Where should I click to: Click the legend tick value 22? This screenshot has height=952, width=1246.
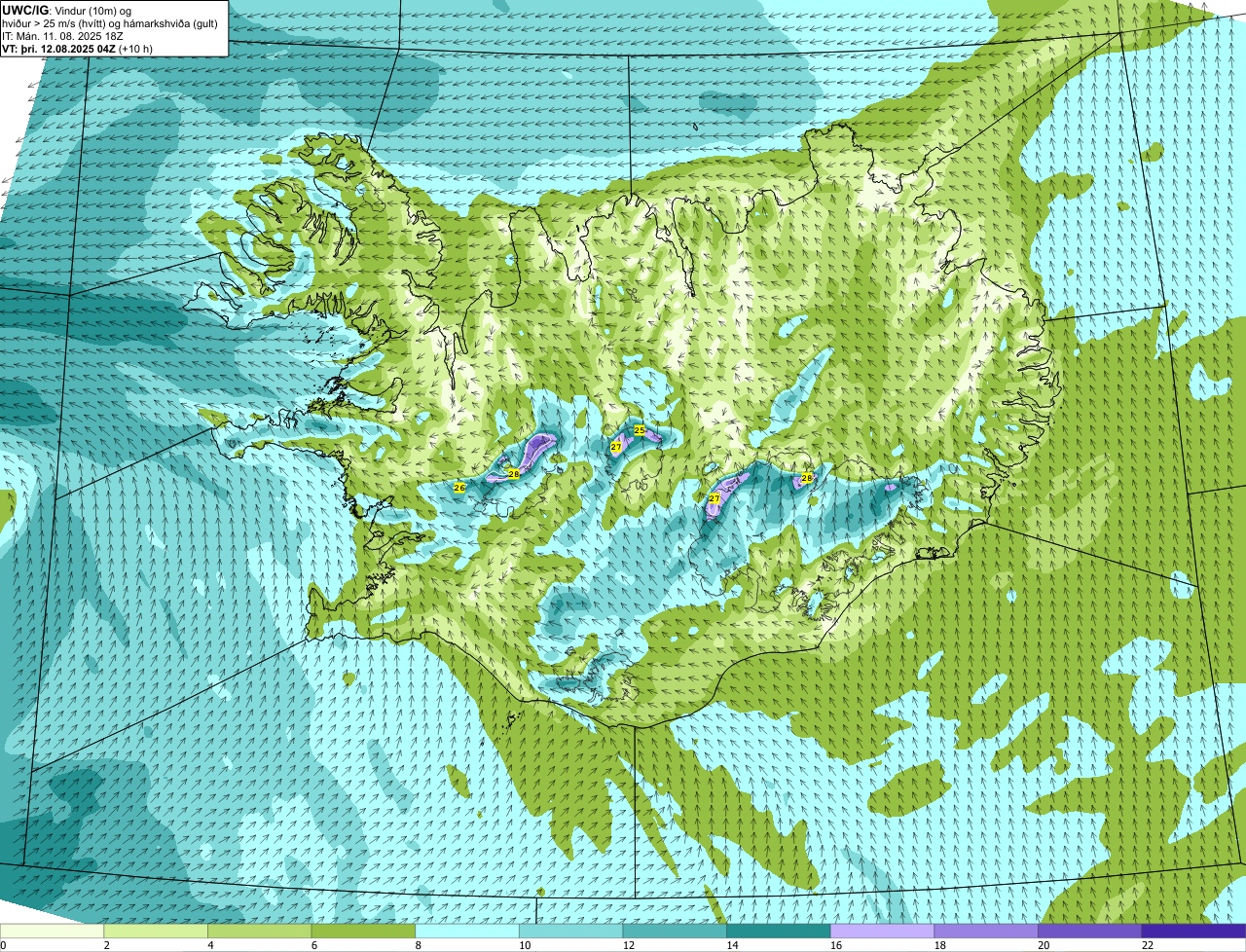tap(1148, 945)
